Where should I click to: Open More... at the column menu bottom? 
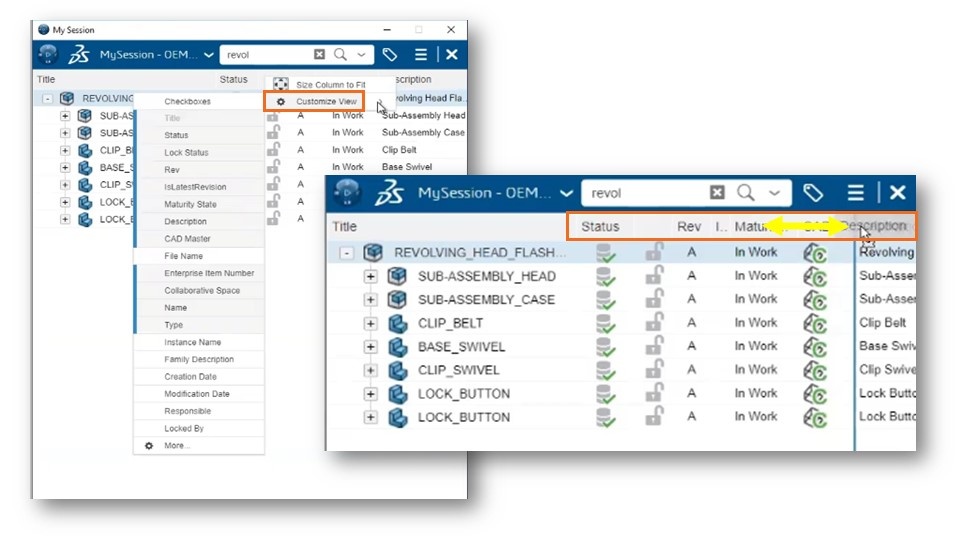(199, 446)
